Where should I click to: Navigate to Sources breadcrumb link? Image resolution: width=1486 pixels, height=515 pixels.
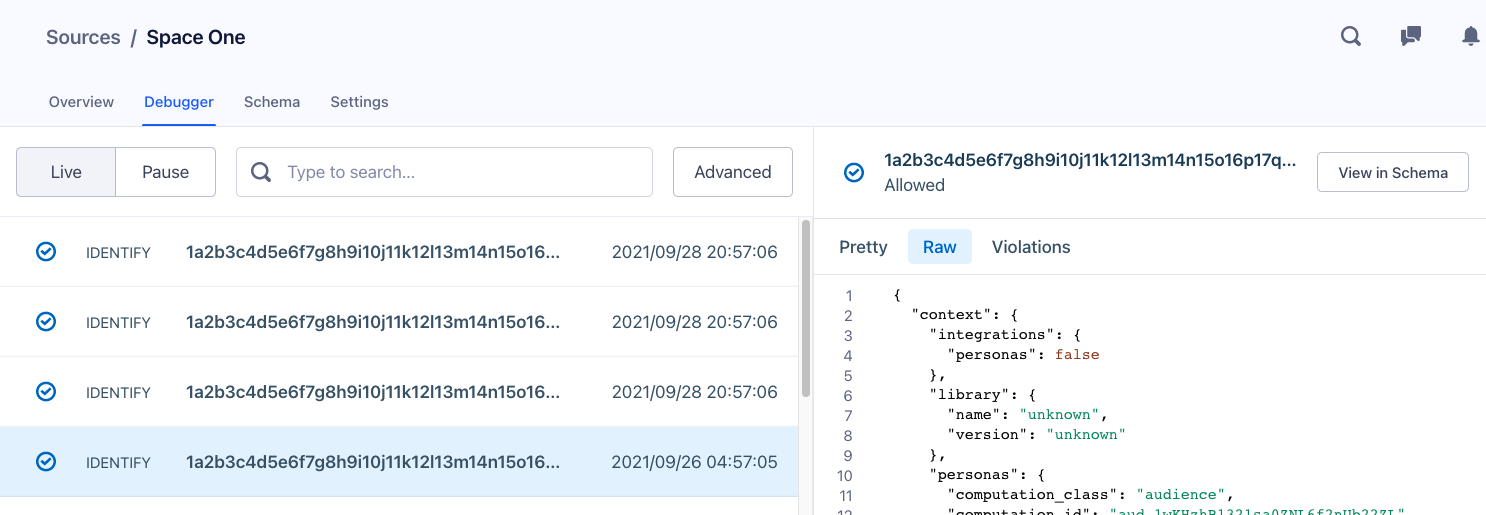coord(83,38)
